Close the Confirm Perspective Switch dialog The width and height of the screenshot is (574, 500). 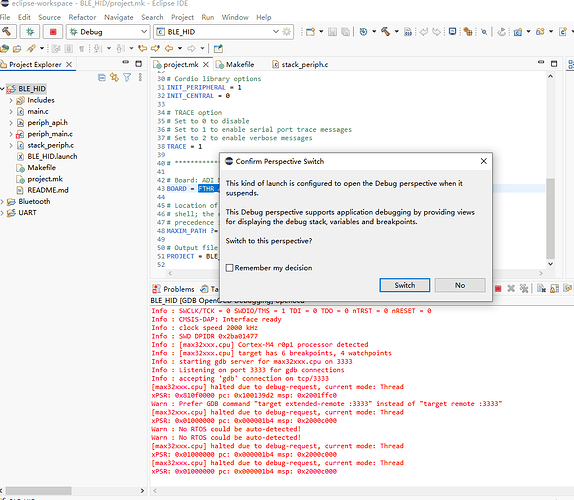(x=484, y=161)
